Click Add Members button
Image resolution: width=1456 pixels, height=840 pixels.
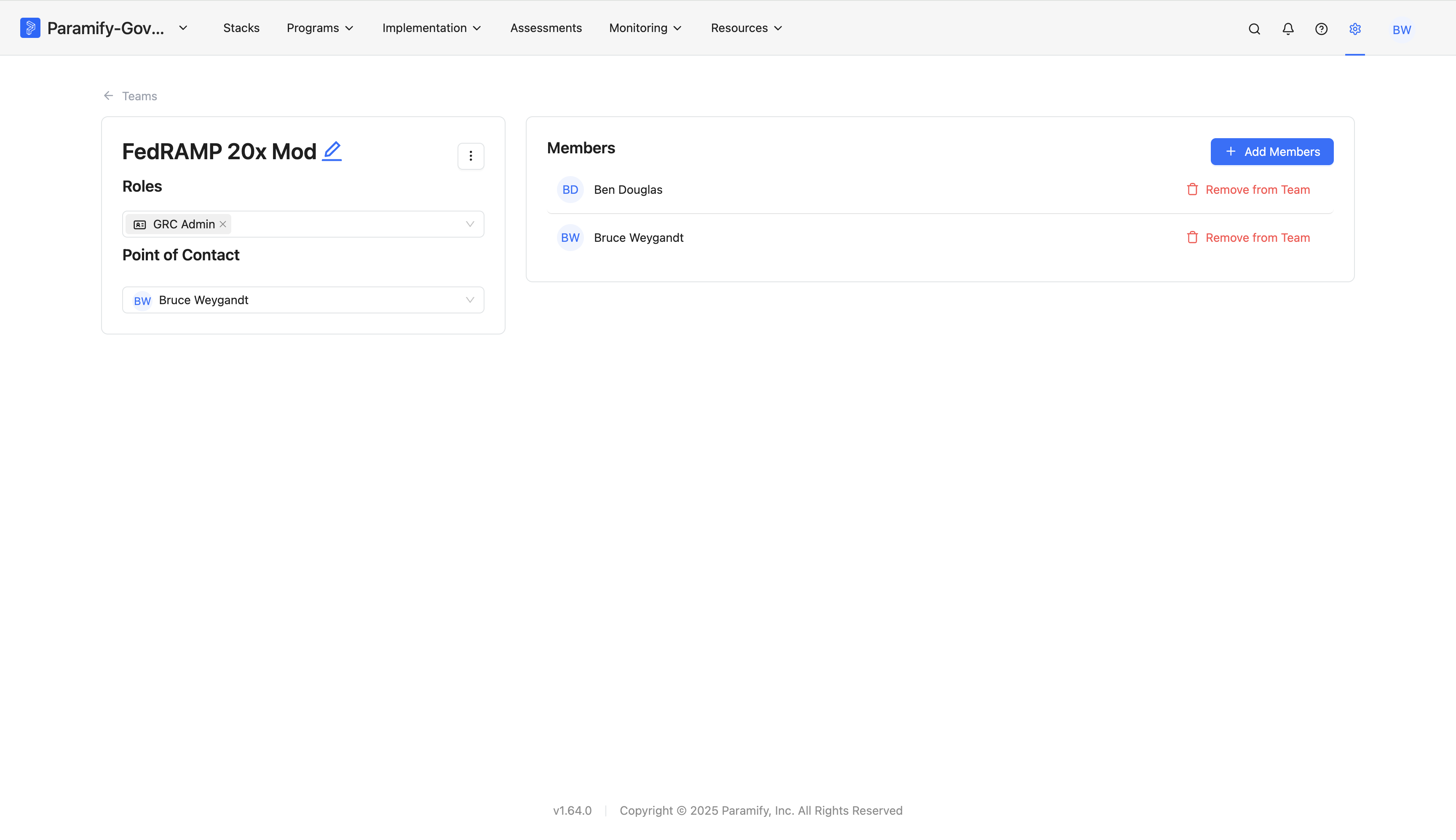click(x=1271, y=151)
